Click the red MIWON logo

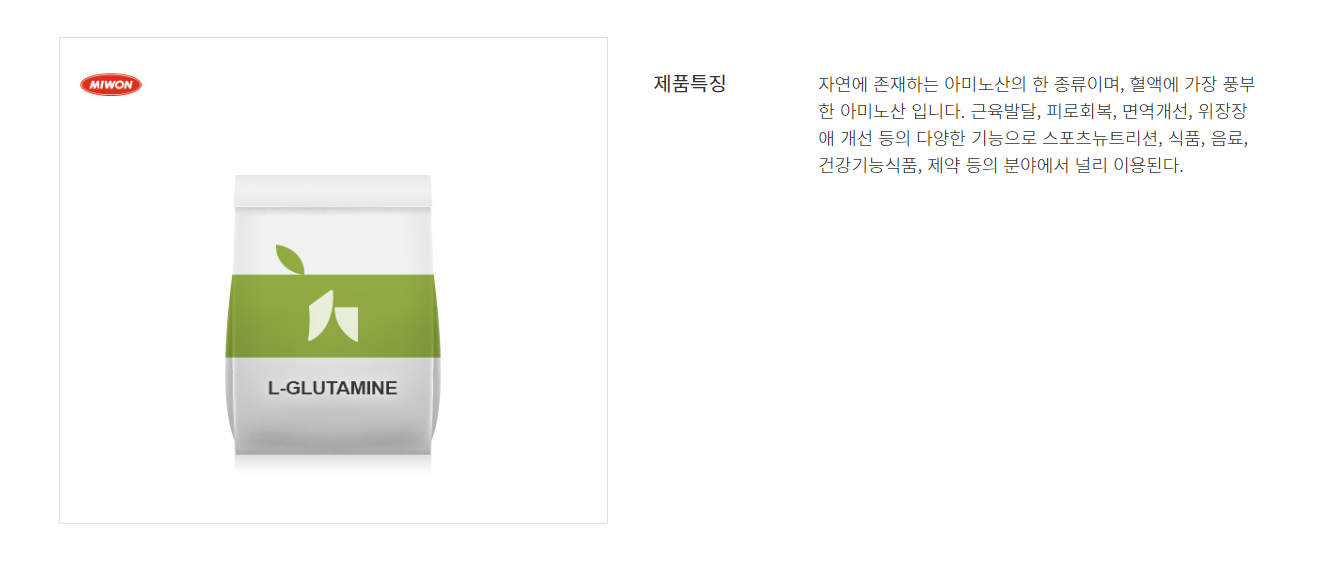(x=111, y=85)
